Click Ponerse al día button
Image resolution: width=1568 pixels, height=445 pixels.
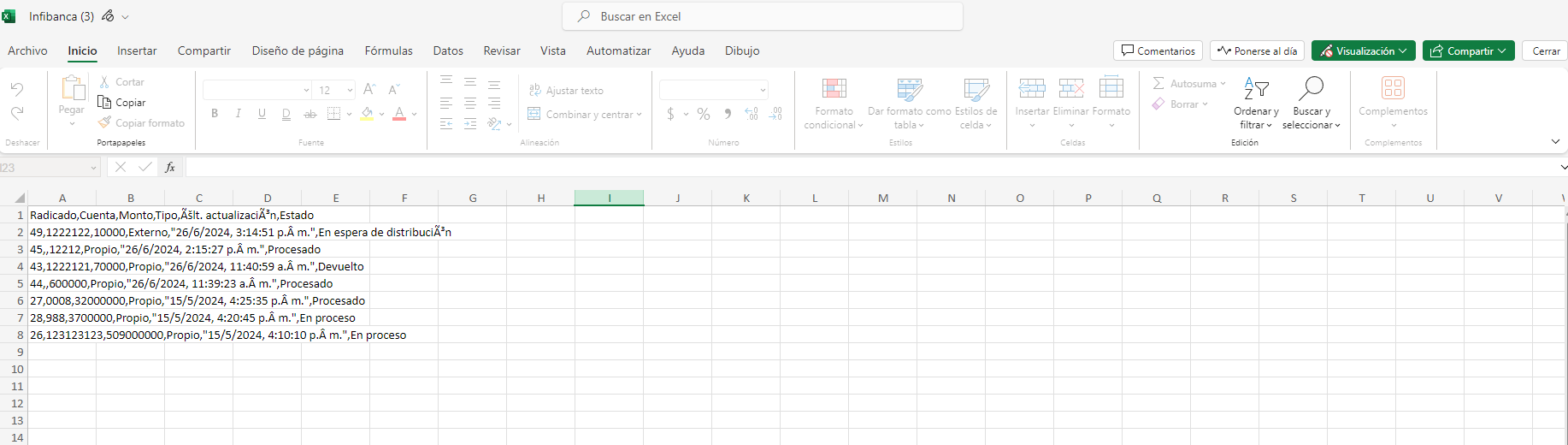click(x=1257, y=50)
